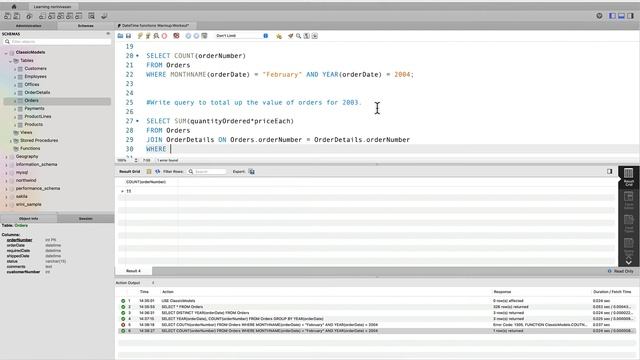Open the home screen tab icon
This screenshot has width=640, height=360.
tap(14, 7)
